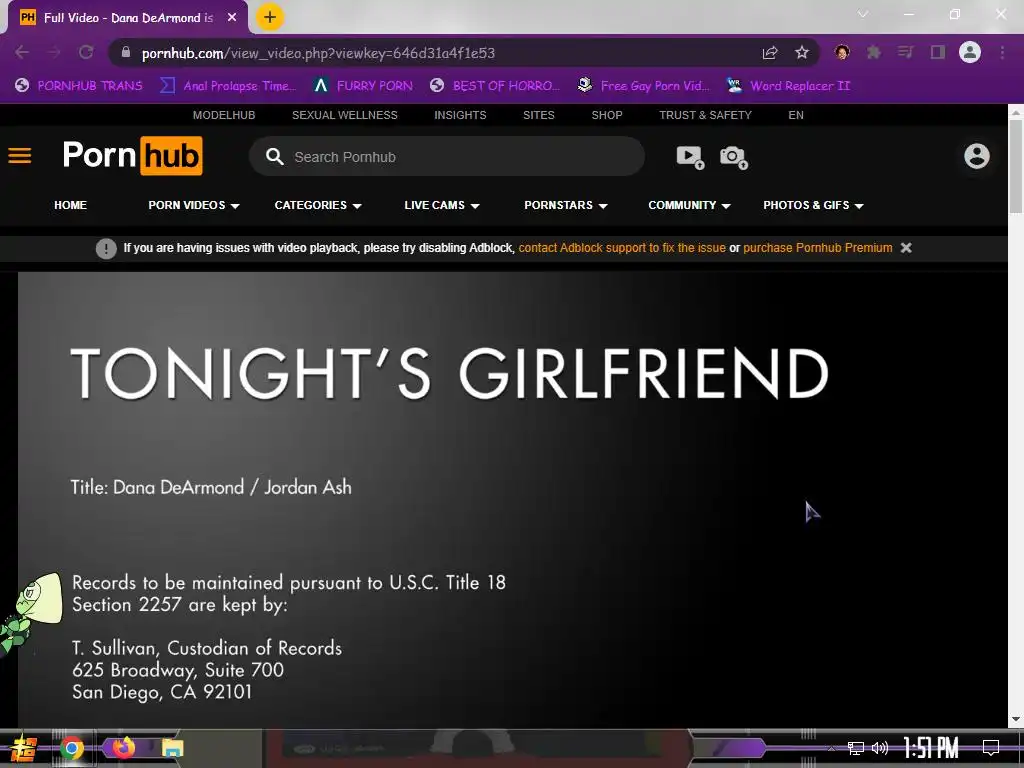This screenshot has height=768, width=1024.
Task: Open the 'Free Gay Porn Vid...' bookmark
Action: (643, 86)
